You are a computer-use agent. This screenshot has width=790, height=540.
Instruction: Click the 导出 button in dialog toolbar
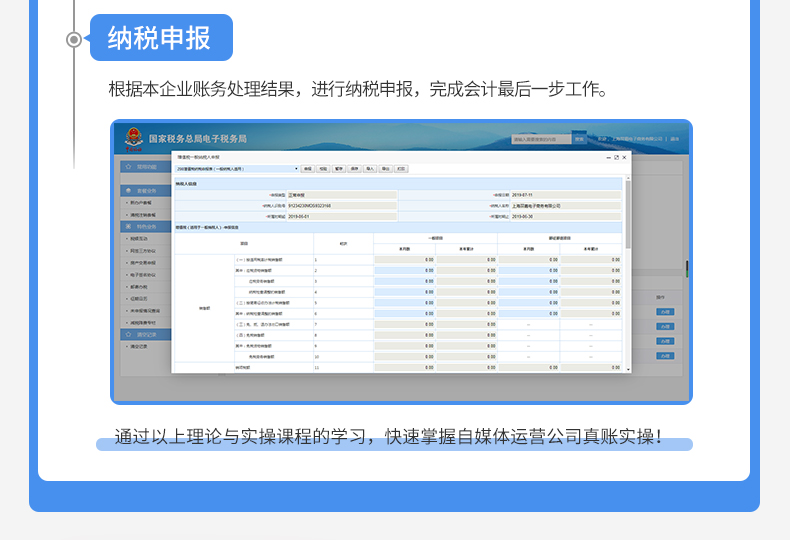click(x=385, y=169)
